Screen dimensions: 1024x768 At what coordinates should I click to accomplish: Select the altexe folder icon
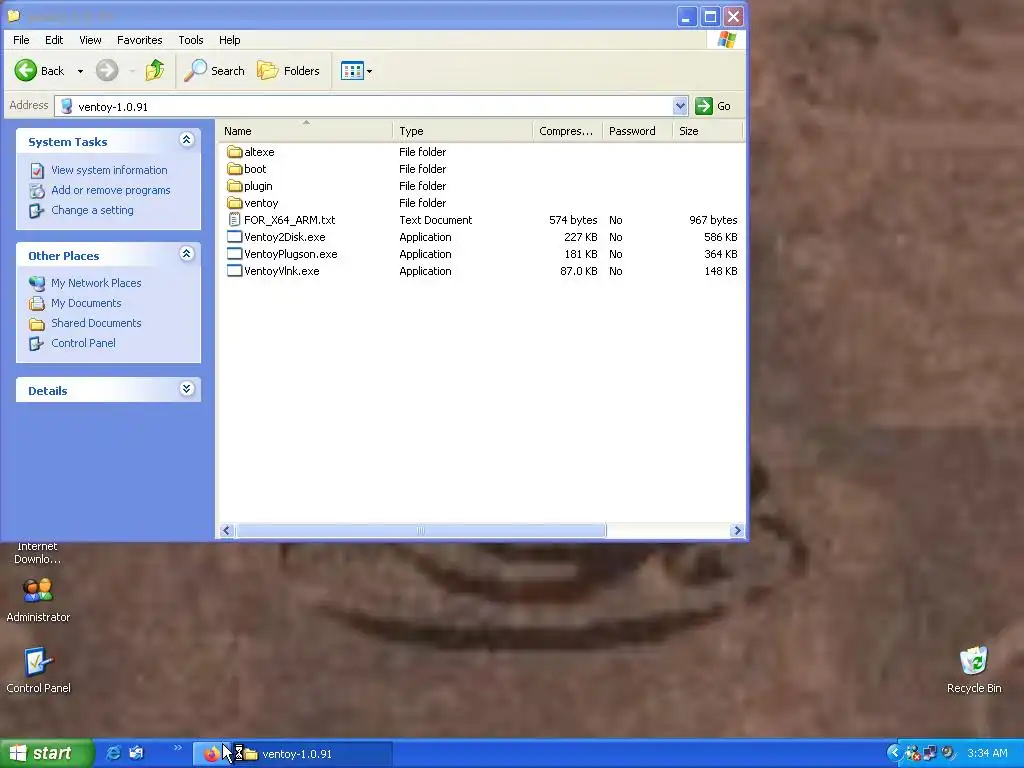(x=234, y=152)
